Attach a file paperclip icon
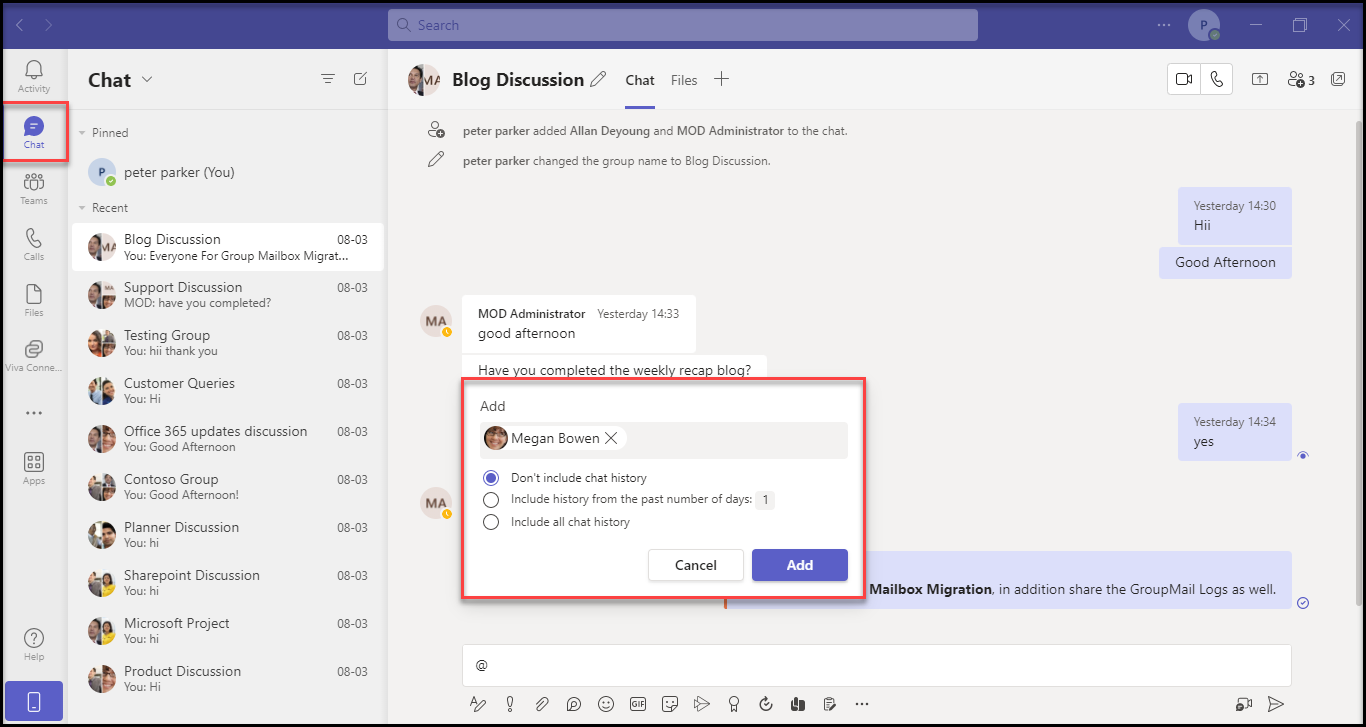Viewport: 1366px width, 727px height. [x=541, y=704]
